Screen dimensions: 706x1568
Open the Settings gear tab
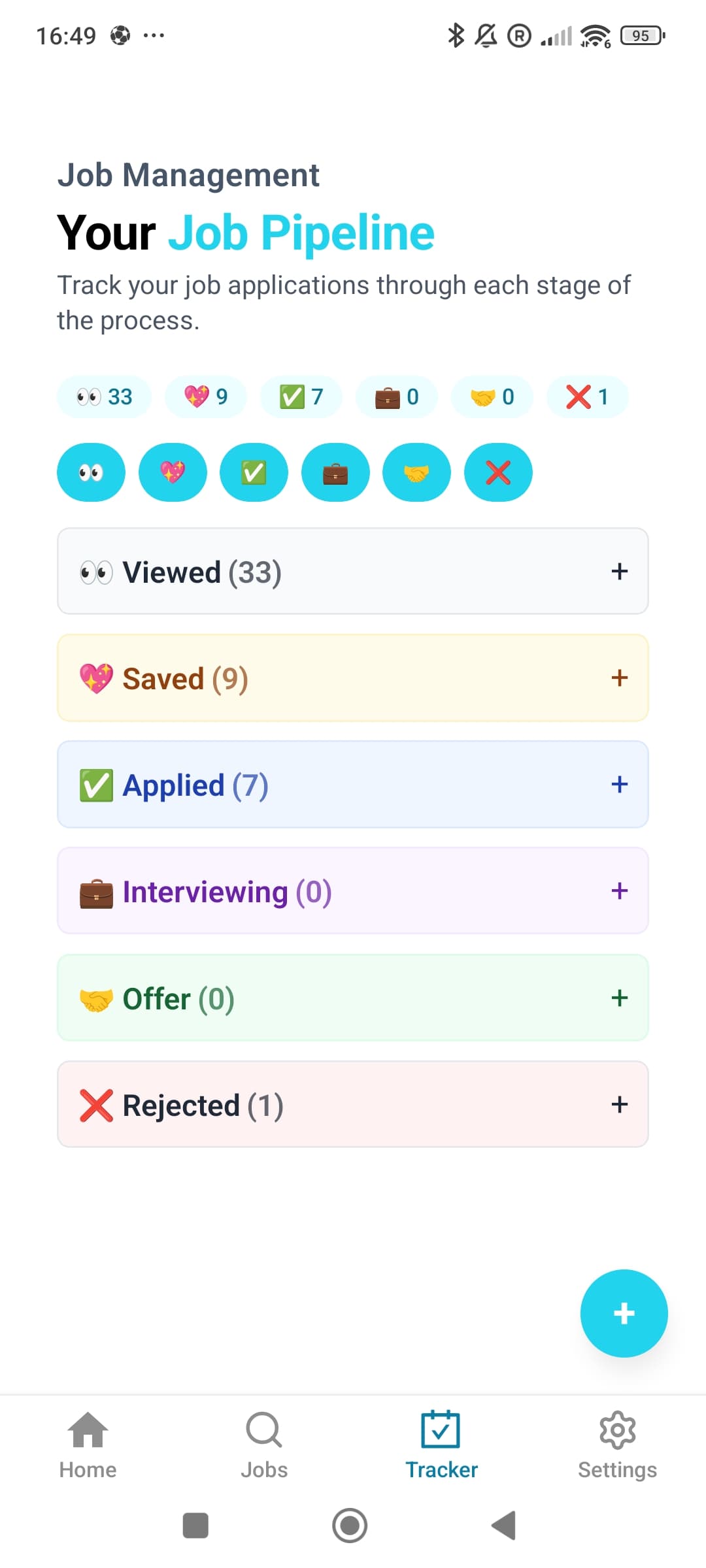(x=617, y=1445)
